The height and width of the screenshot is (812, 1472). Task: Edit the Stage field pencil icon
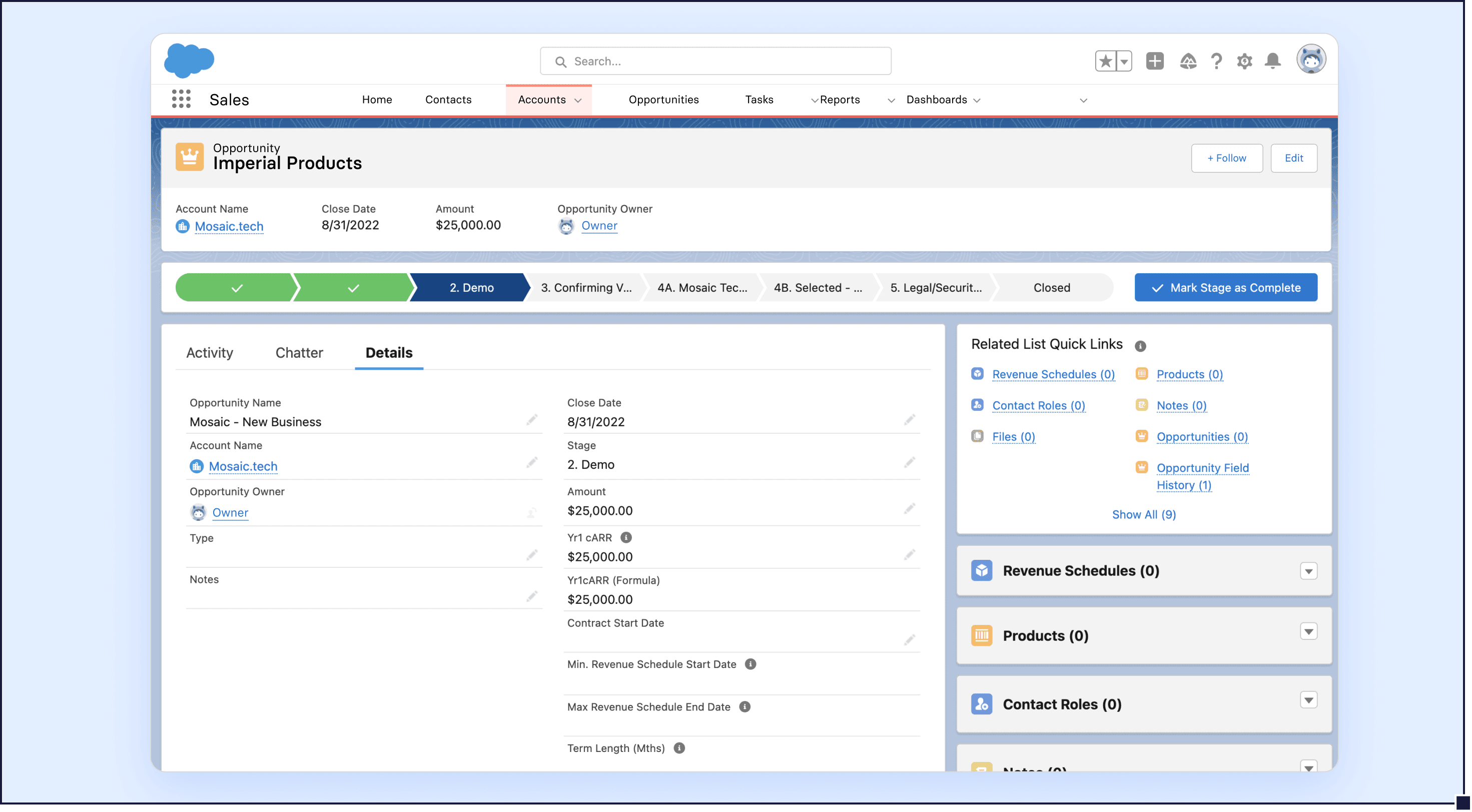(909, 463)
